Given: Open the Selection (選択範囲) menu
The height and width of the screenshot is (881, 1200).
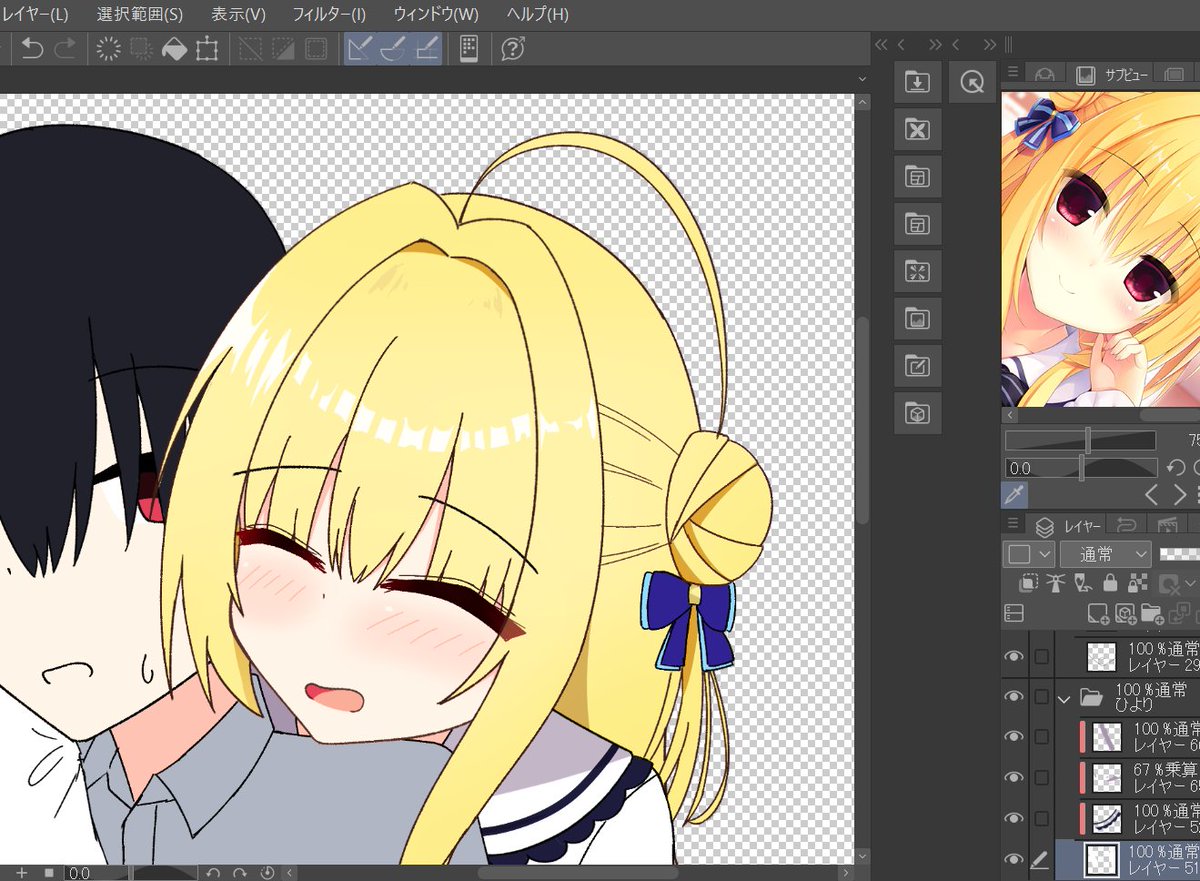Looking at the screenshot, I should click(140, 14).
